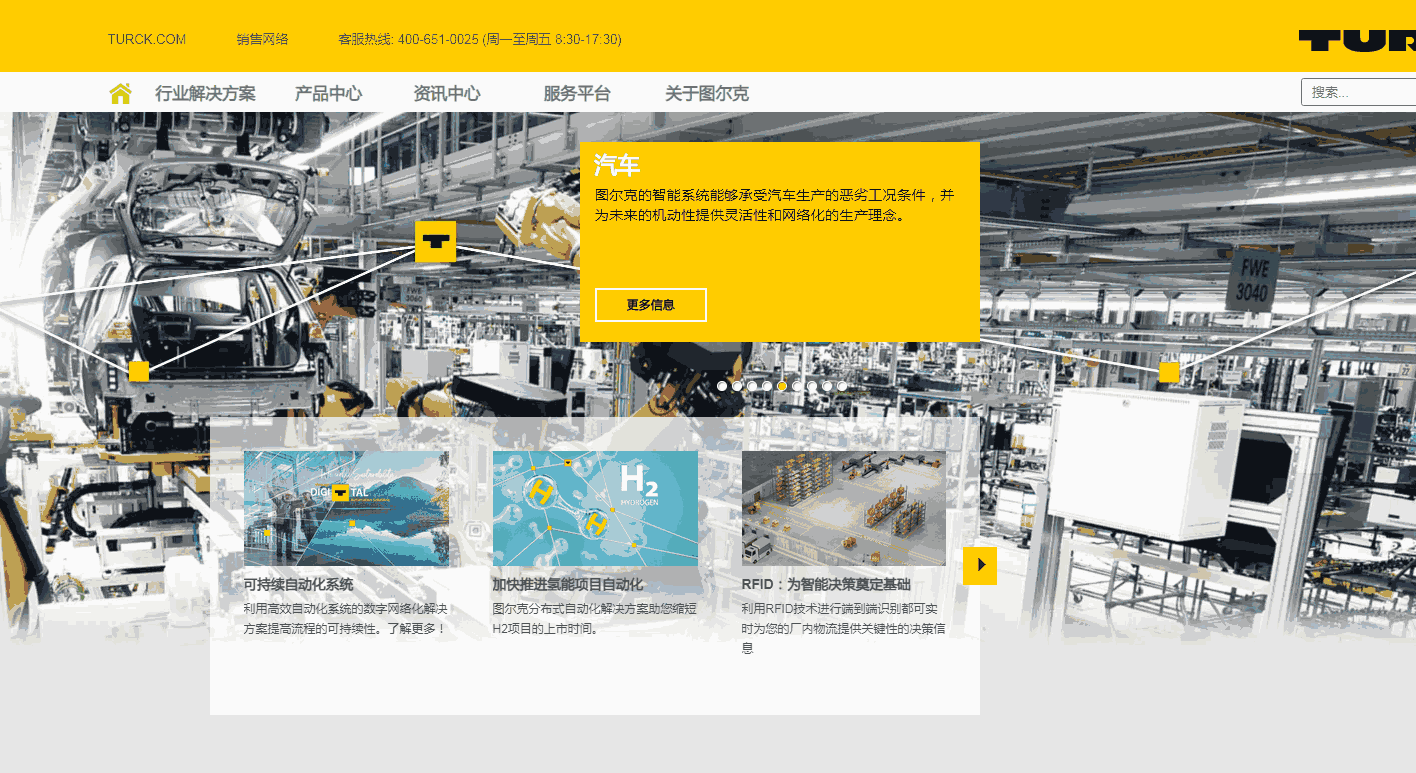Open the H2 hydrogen automation thumbnail

pyautogui.click(x=595, y=508)
